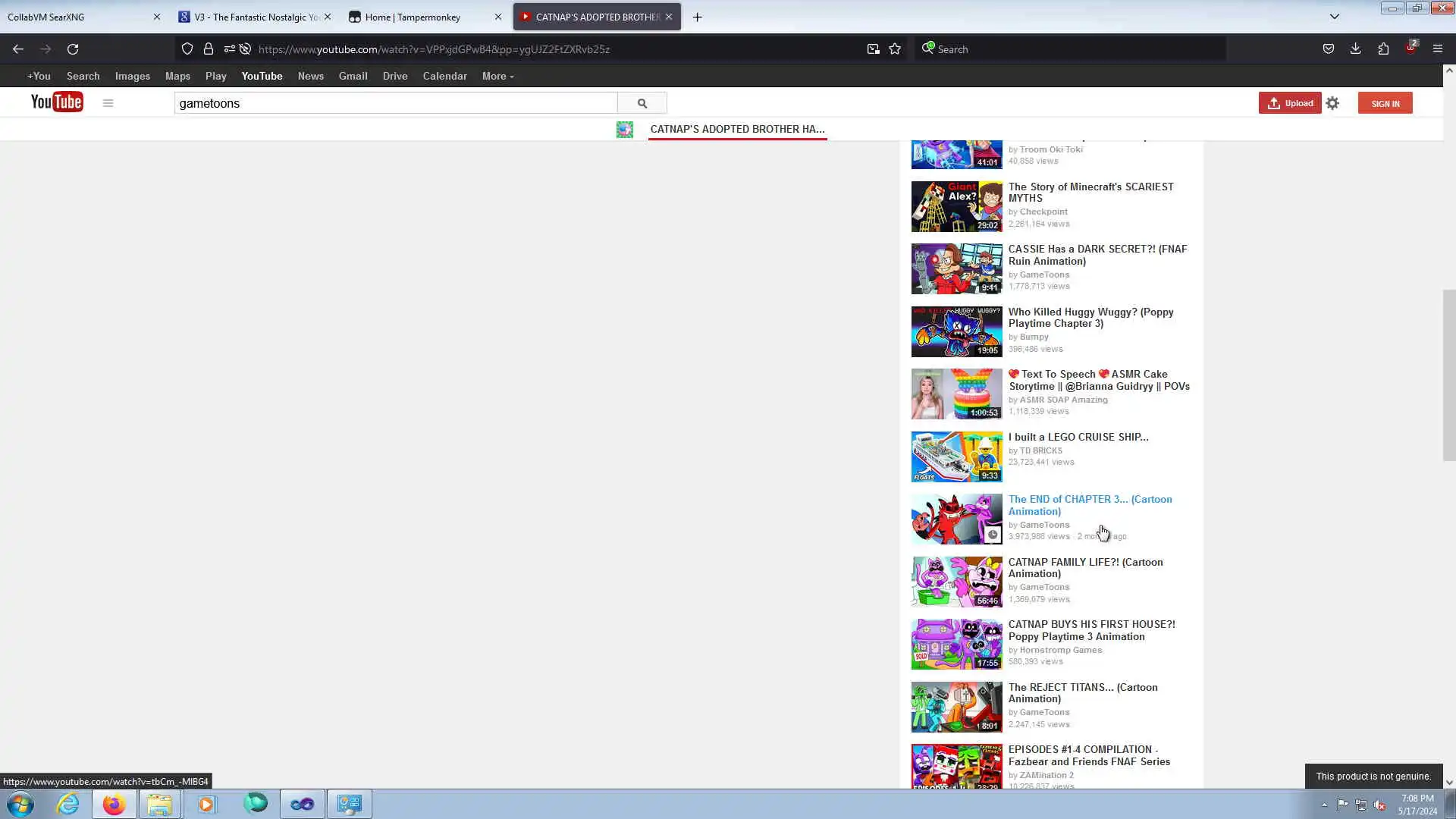Open YouTube settings gear icon

coord(1332,103)
